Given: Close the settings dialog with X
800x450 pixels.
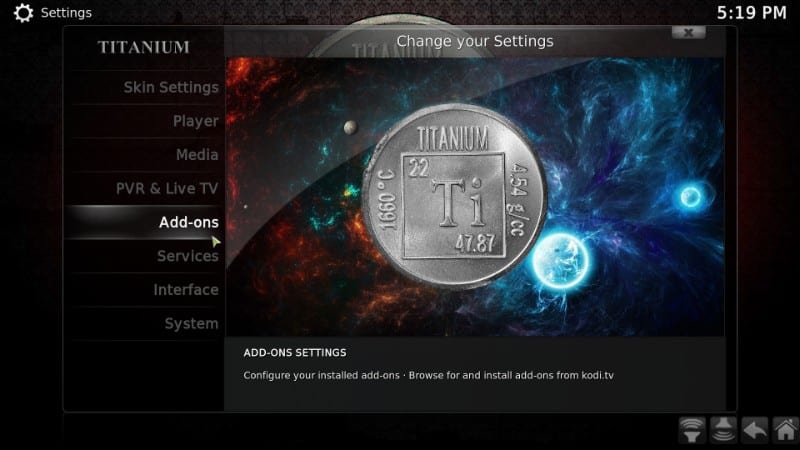Looking at the screenshot, I should click(x=688, y=33).
